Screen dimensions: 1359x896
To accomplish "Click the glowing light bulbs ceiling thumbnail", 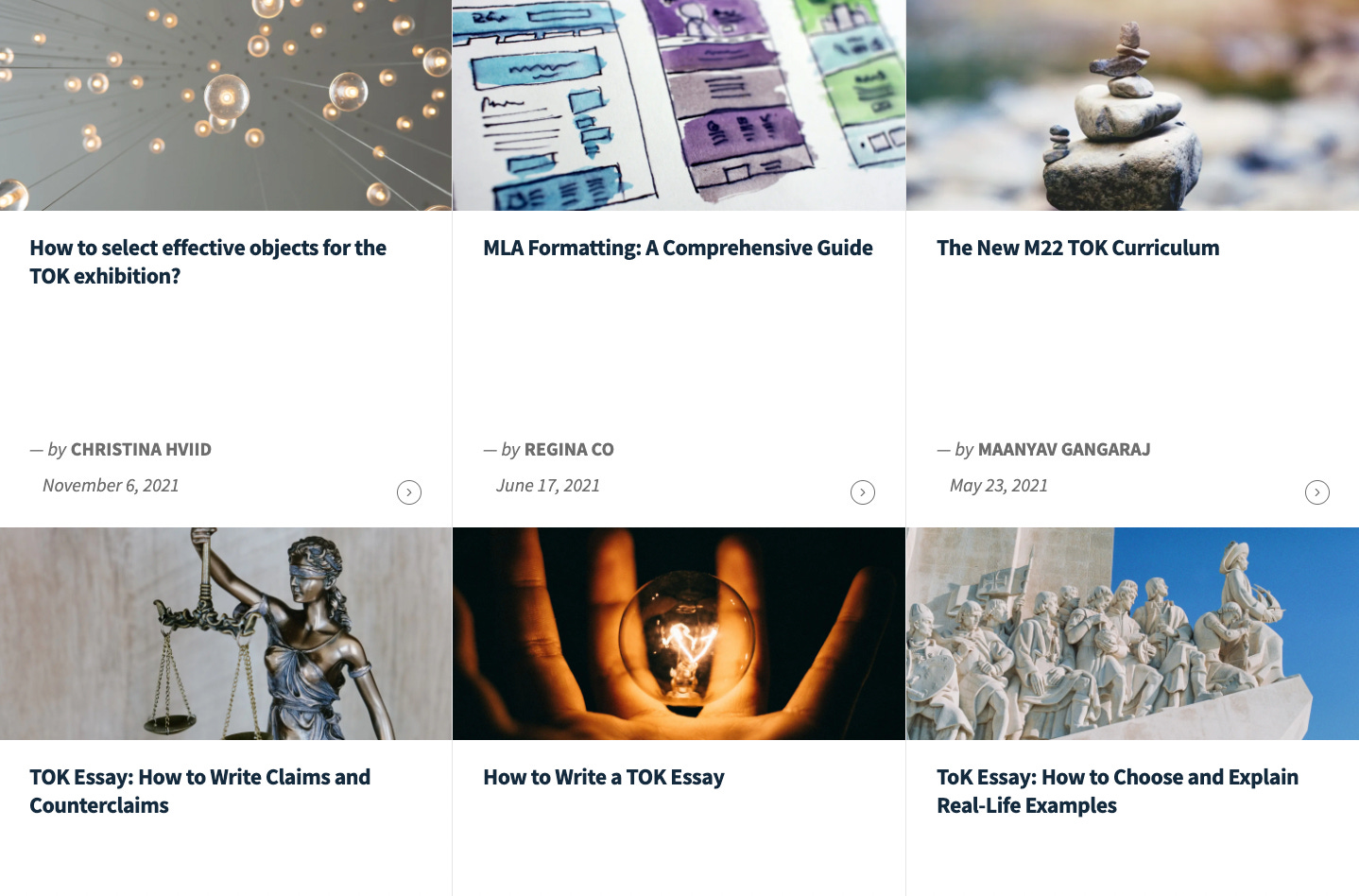I will [x=226, y=105].
